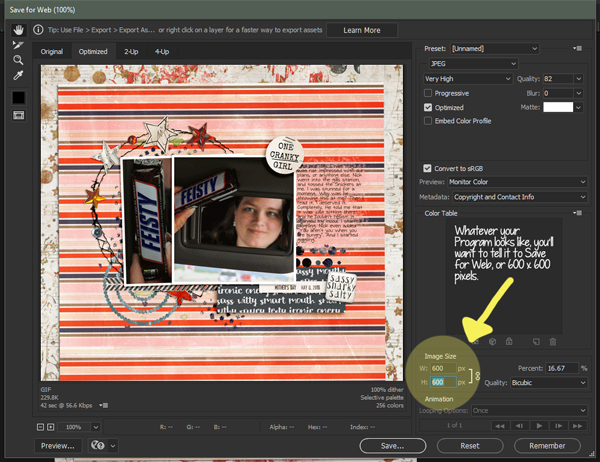Open the Blur value dropdown arrow

pos(579,93)
